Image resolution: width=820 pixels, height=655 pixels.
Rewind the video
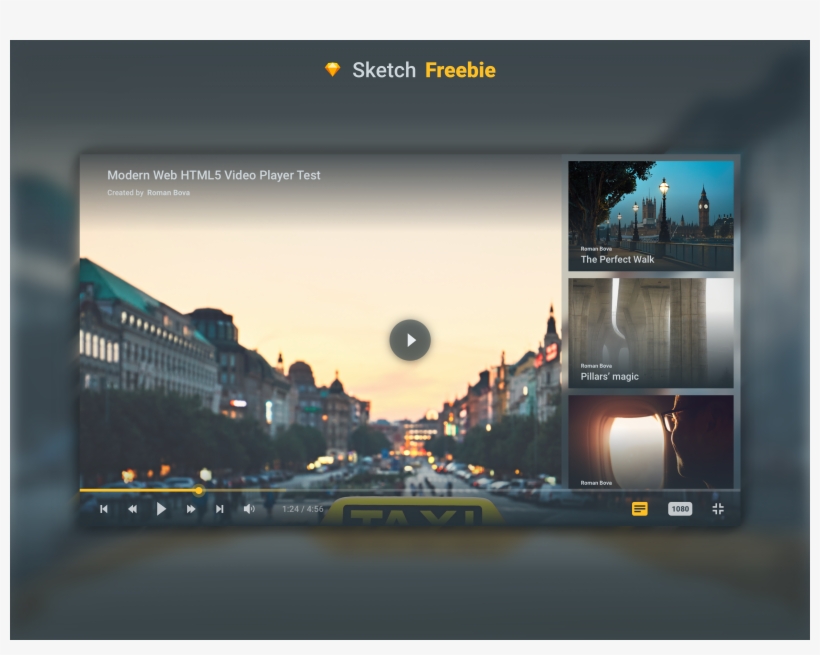132,509
